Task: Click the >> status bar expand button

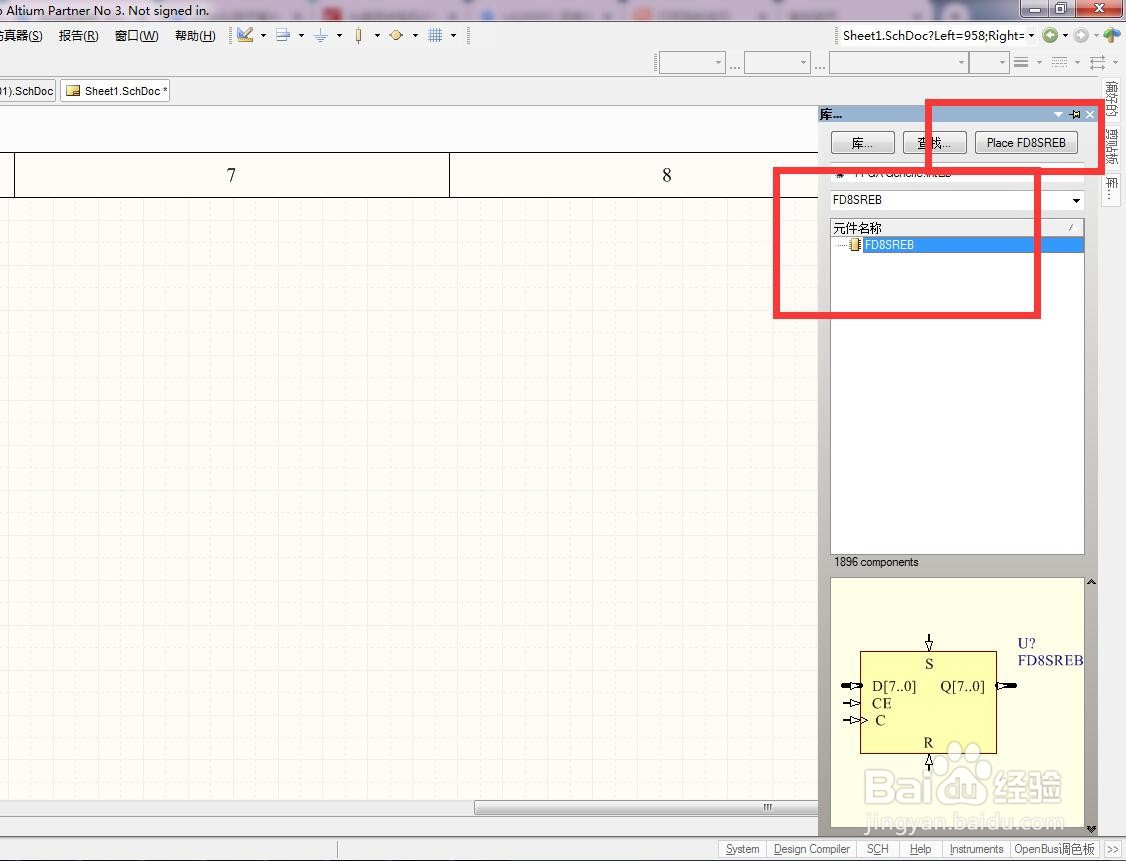Action: pyautogui.click(x=1112, y=849)
